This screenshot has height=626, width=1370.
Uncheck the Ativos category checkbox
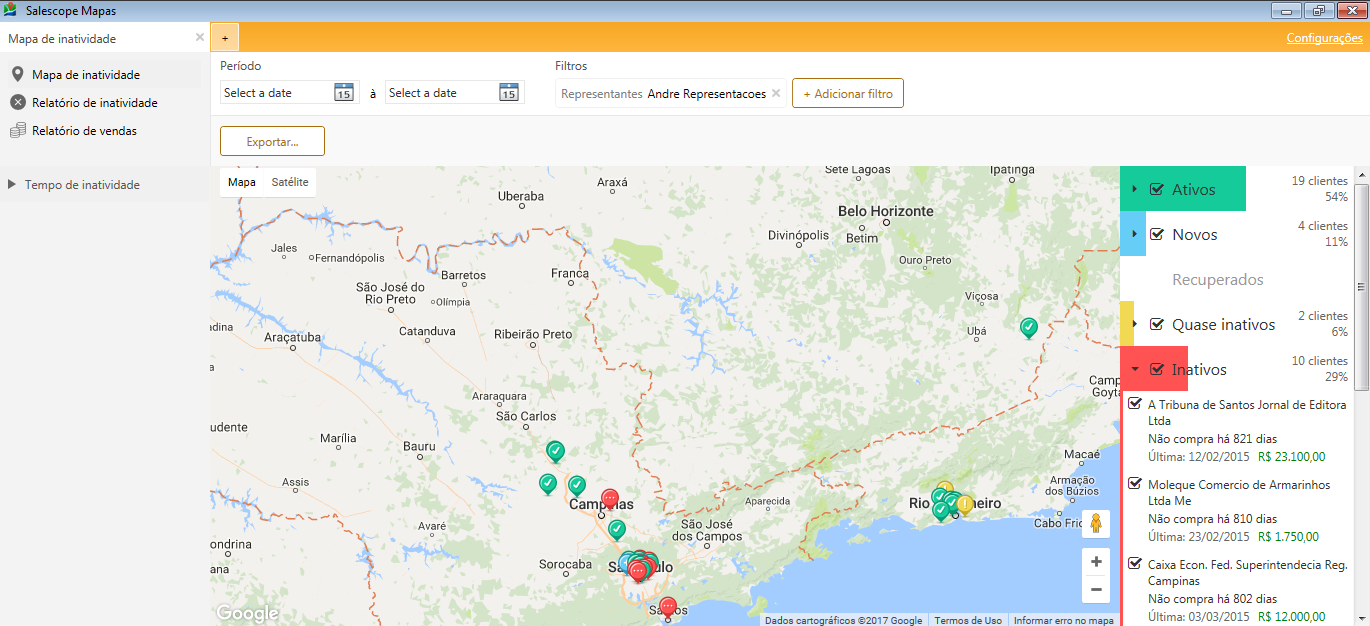[x=1155, y=188]
